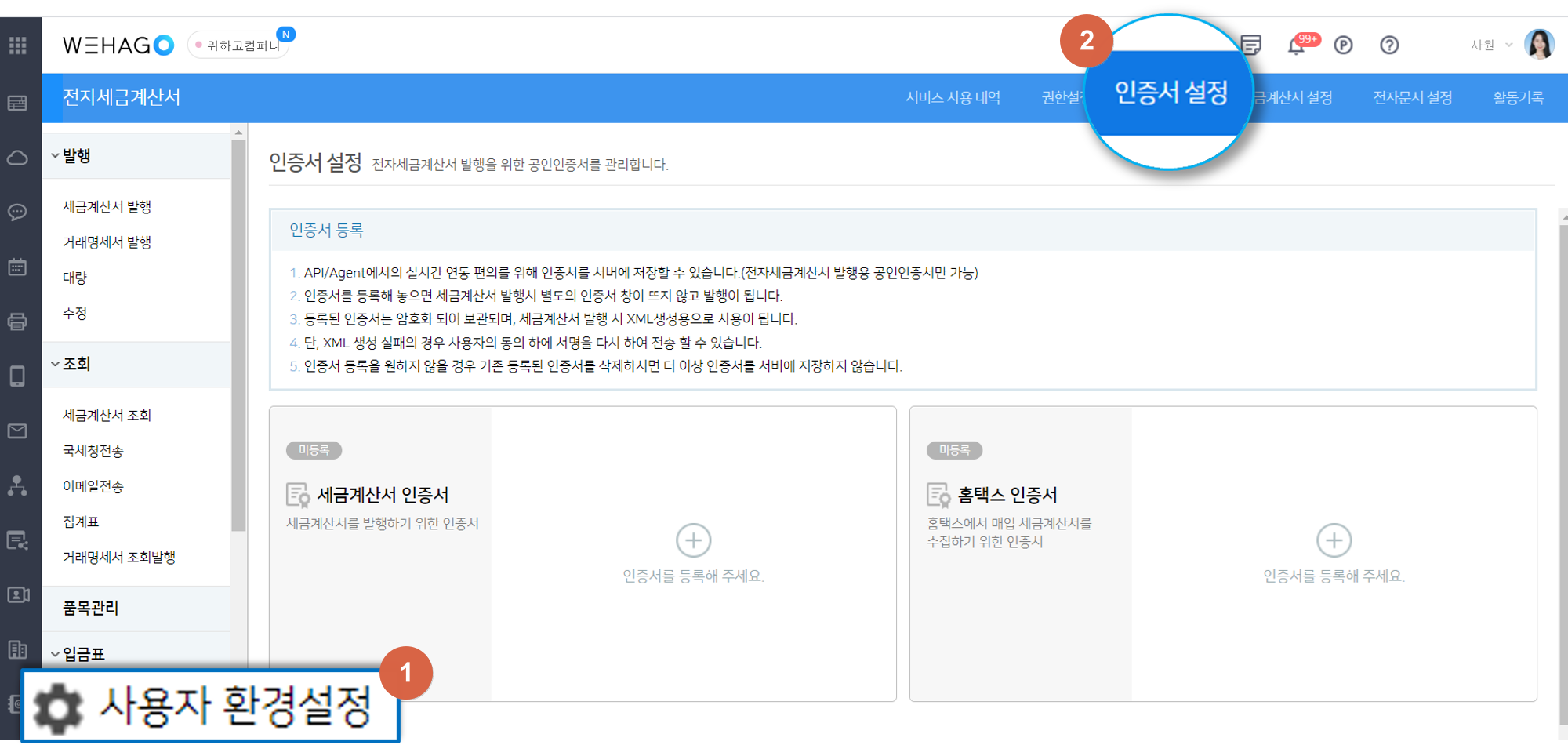Open 수정 menu item
1568x745 pixels.
pos(75,314)
